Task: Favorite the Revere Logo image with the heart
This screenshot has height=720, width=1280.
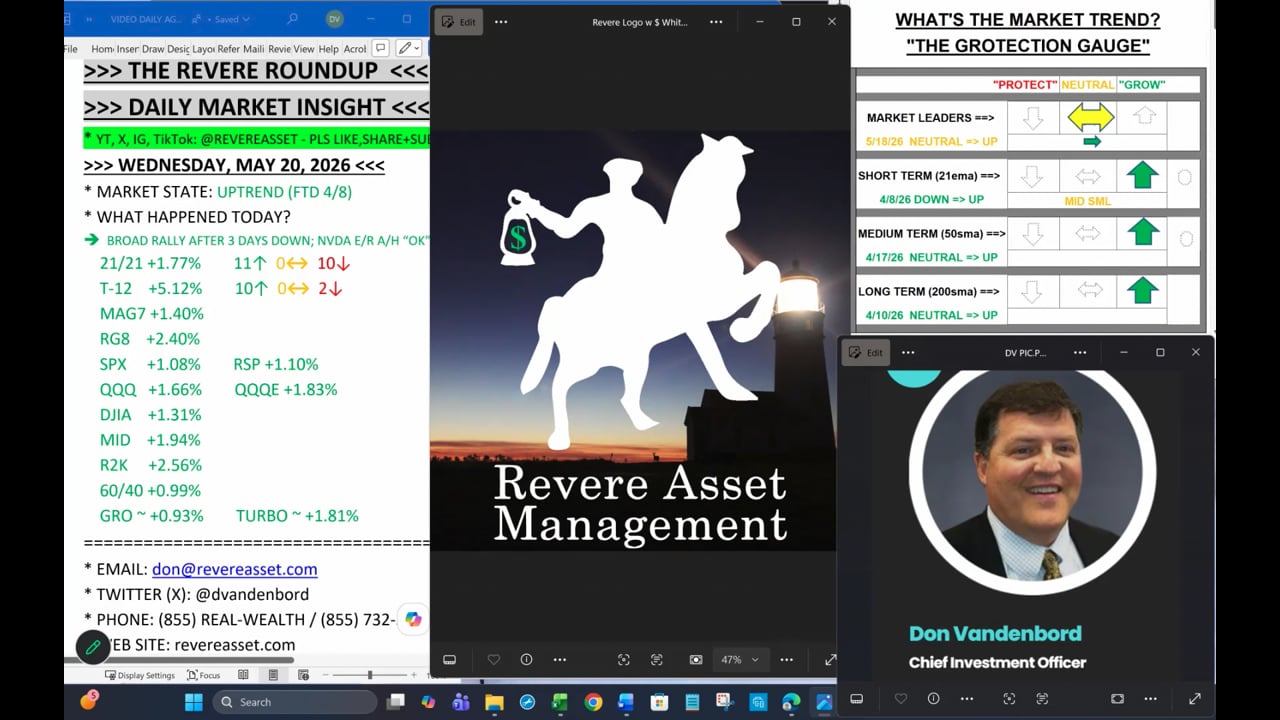Action: tap(494, 660)
